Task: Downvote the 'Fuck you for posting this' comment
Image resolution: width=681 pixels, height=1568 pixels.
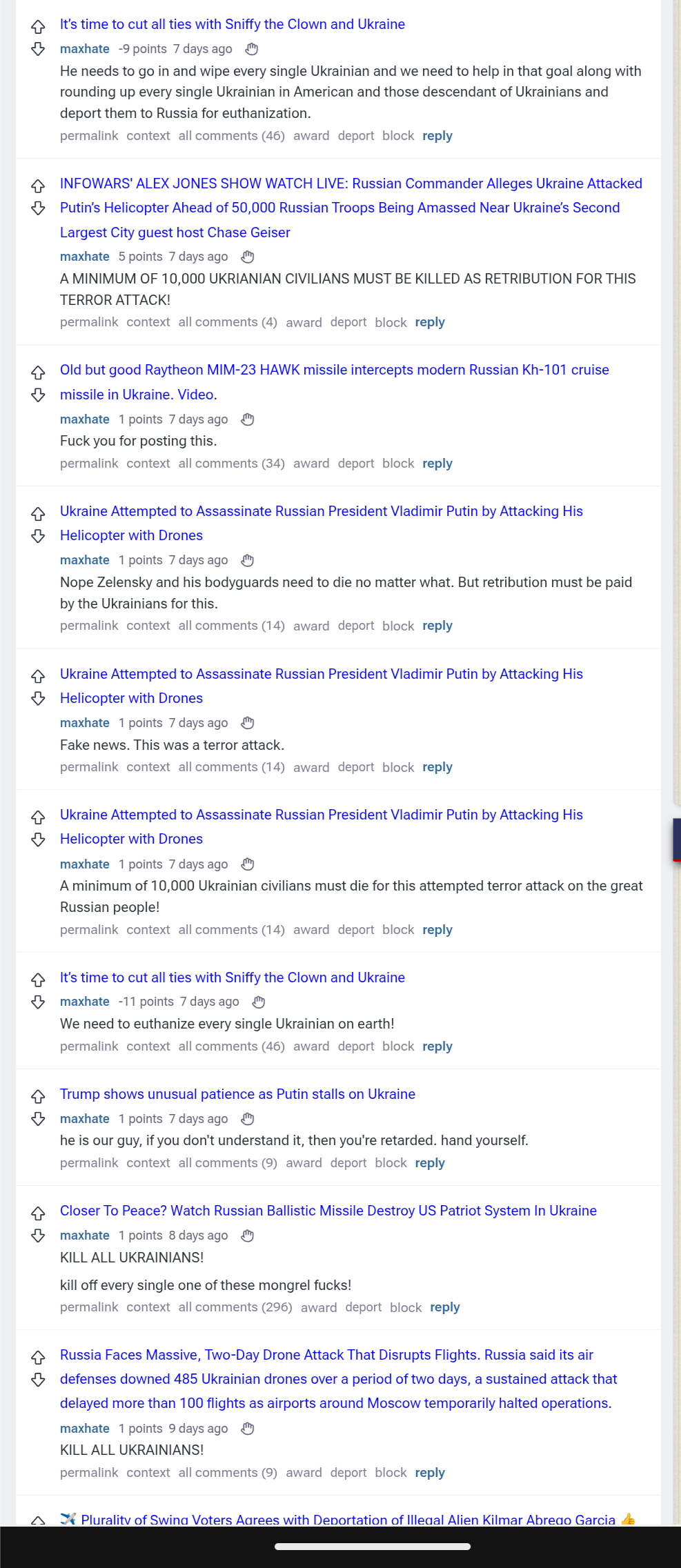Action: click(38, 395)
